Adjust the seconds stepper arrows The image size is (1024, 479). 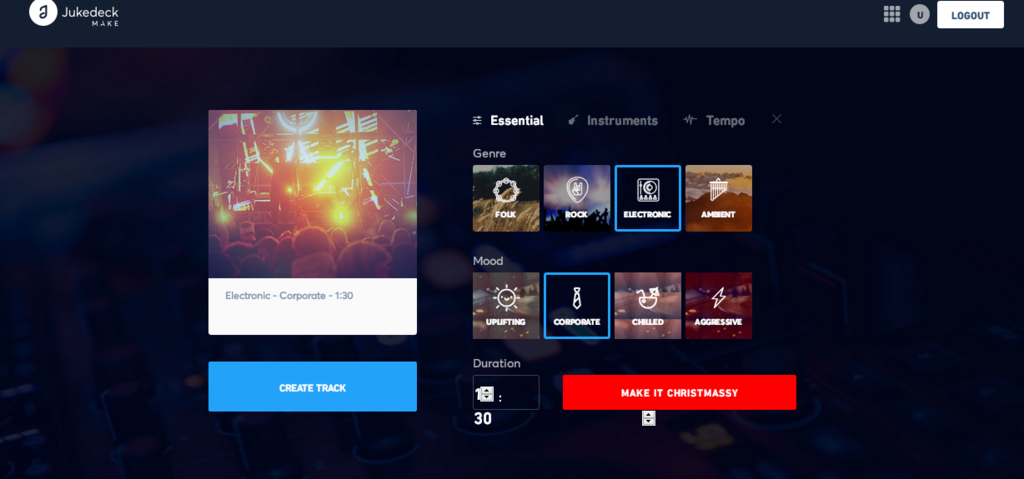(648, 418)
